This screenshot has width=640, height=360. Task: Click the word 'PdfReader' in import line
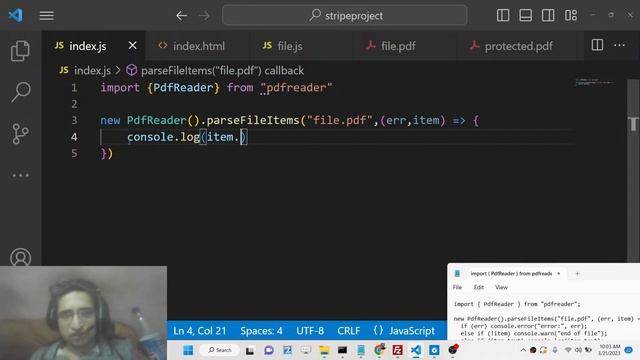pyautogui.click(x=183, y=88)
